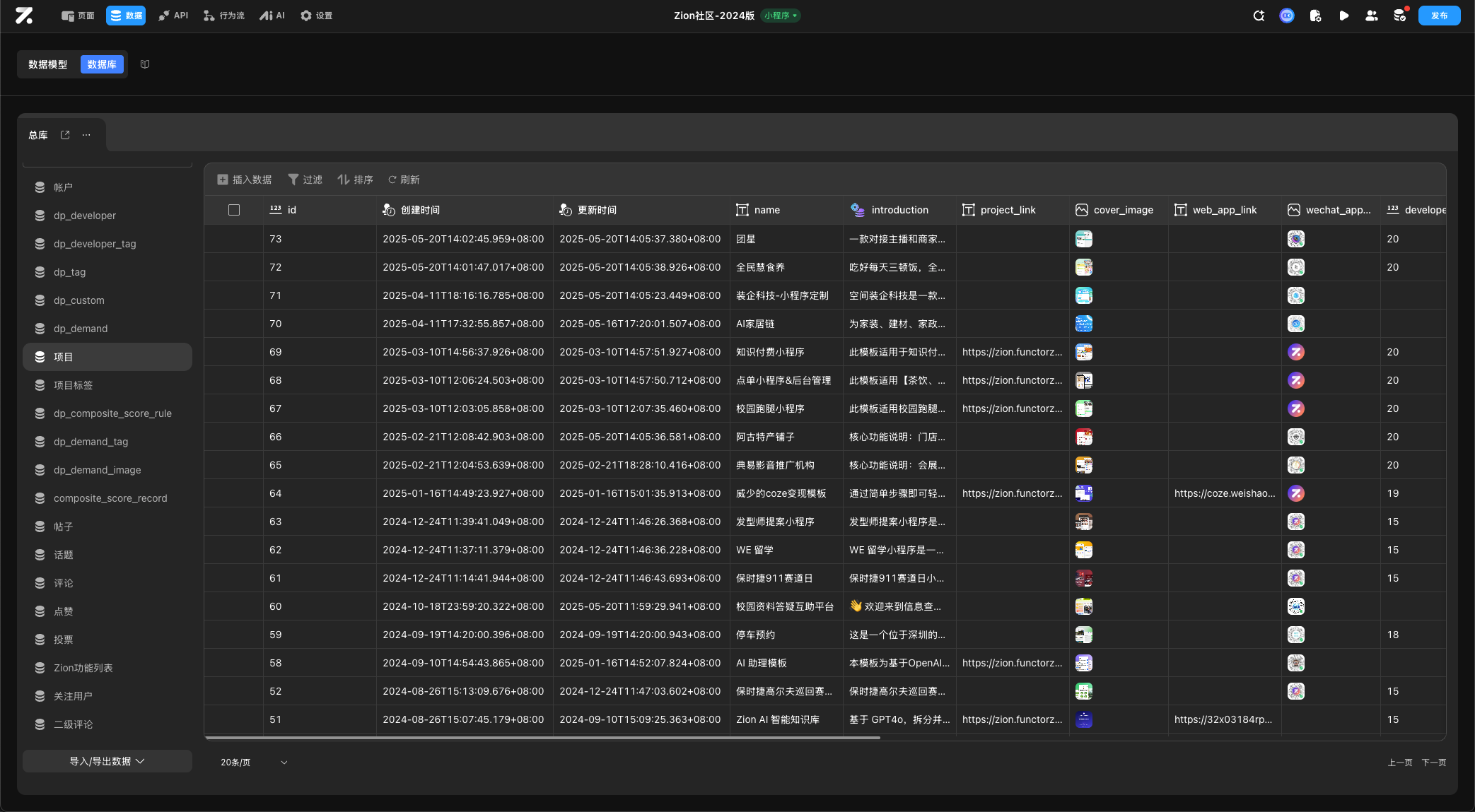Screen dimensions: 1475x812
Task: Click the book documentation icon
Action: 145,64
